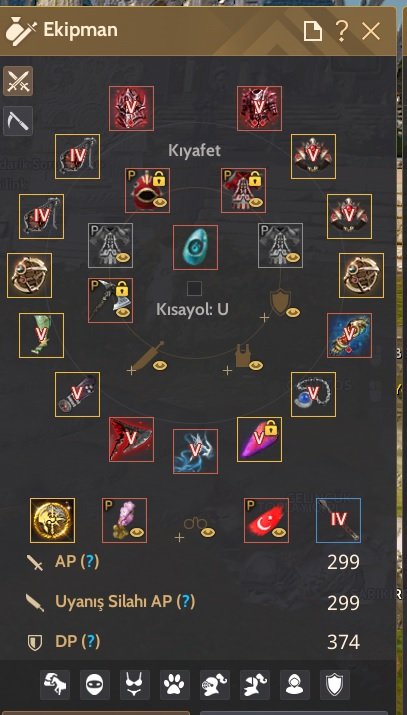
Task: Click help mark next to Uyanış Silahı AP
Action: (186, 602)
